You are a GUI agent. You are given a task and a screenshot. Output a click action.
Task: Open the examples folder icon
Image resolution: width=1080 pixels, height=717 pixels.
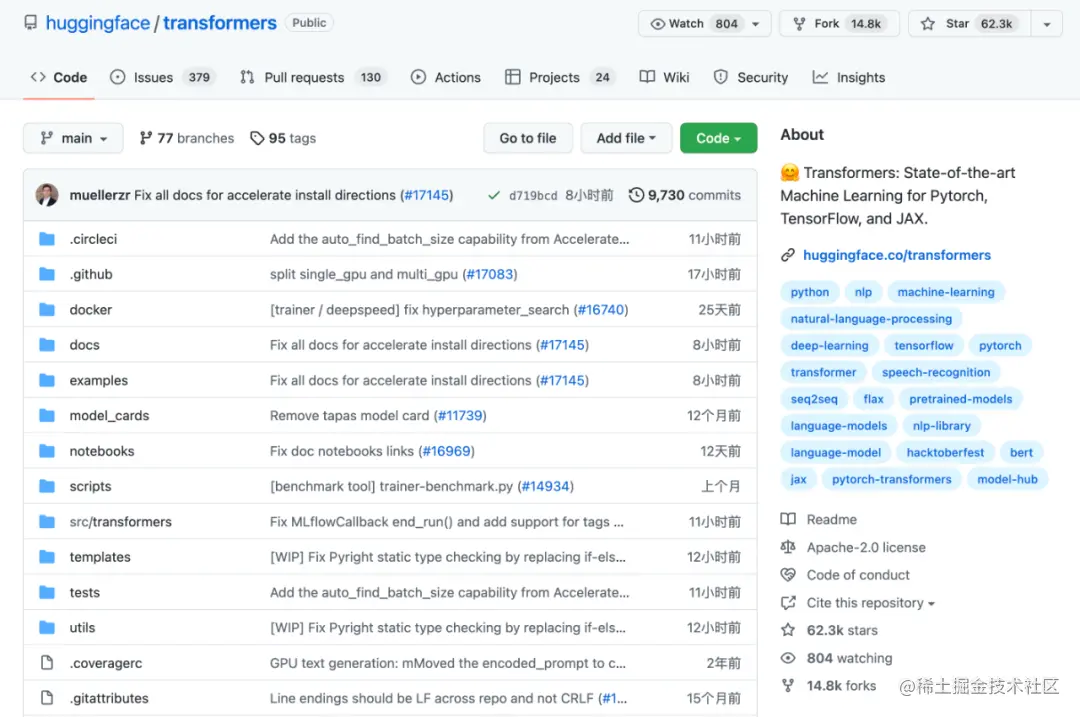tap(47, 380)
